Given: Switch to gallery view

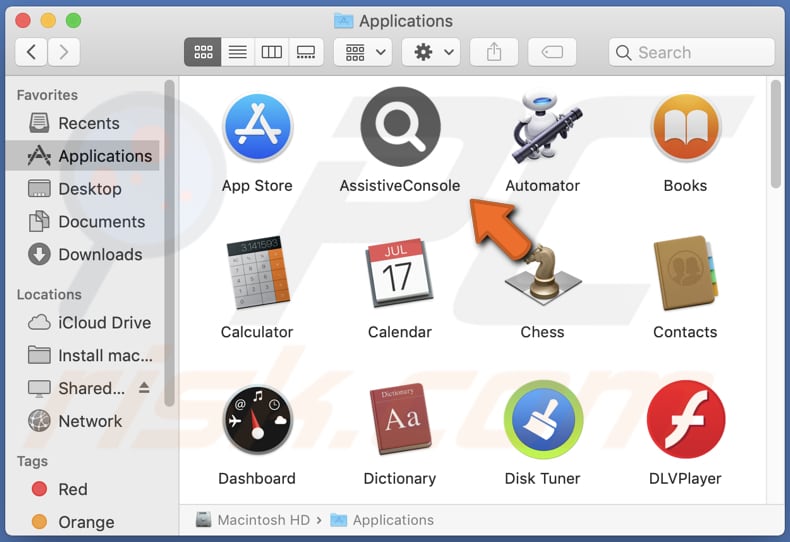Looking at the screenshot, I should point(306,52).
